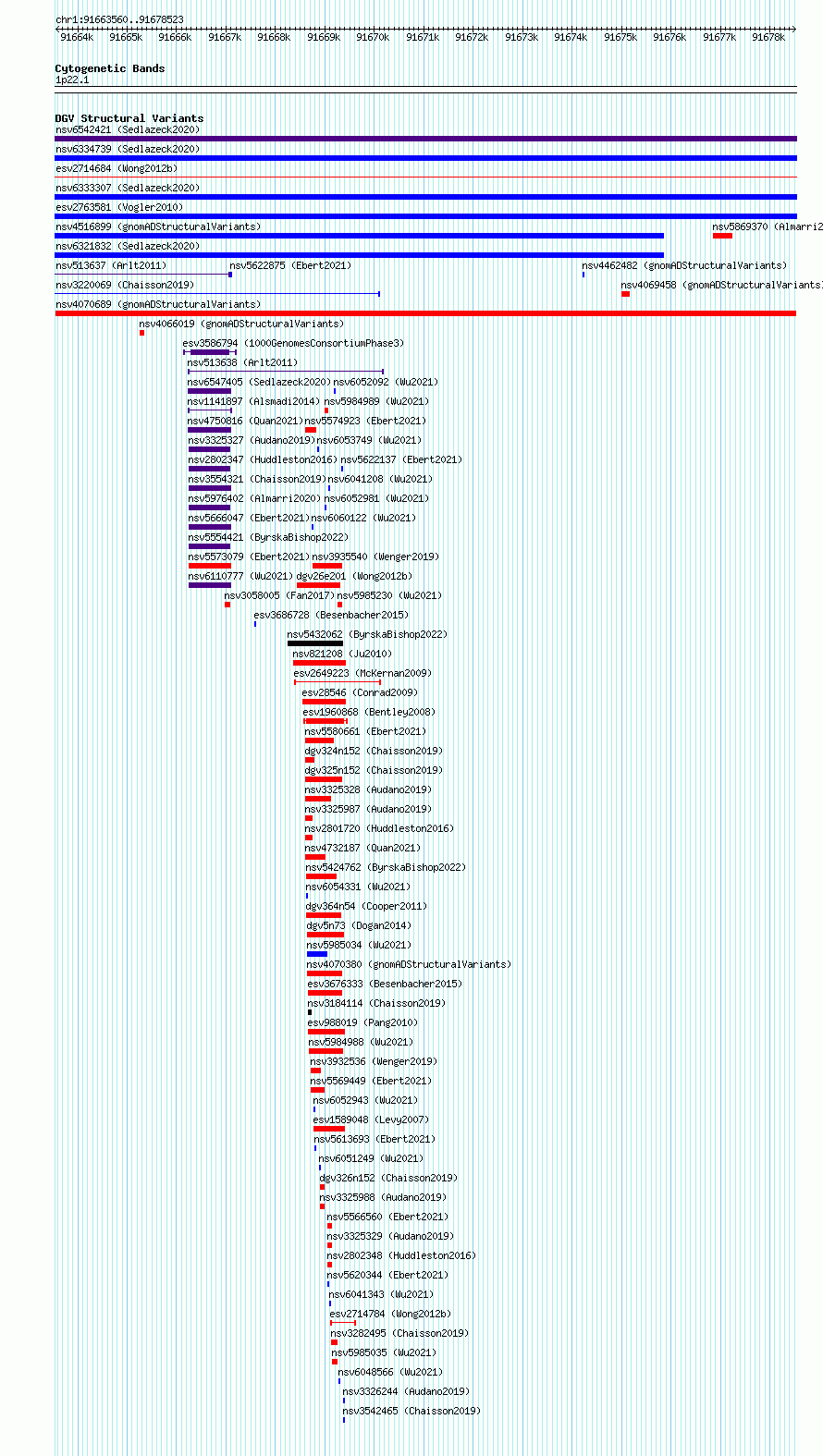Open nsv3325327 (Audano2019) variant
The width and height of the screenshot is (823, 1456).
point(251,440)
